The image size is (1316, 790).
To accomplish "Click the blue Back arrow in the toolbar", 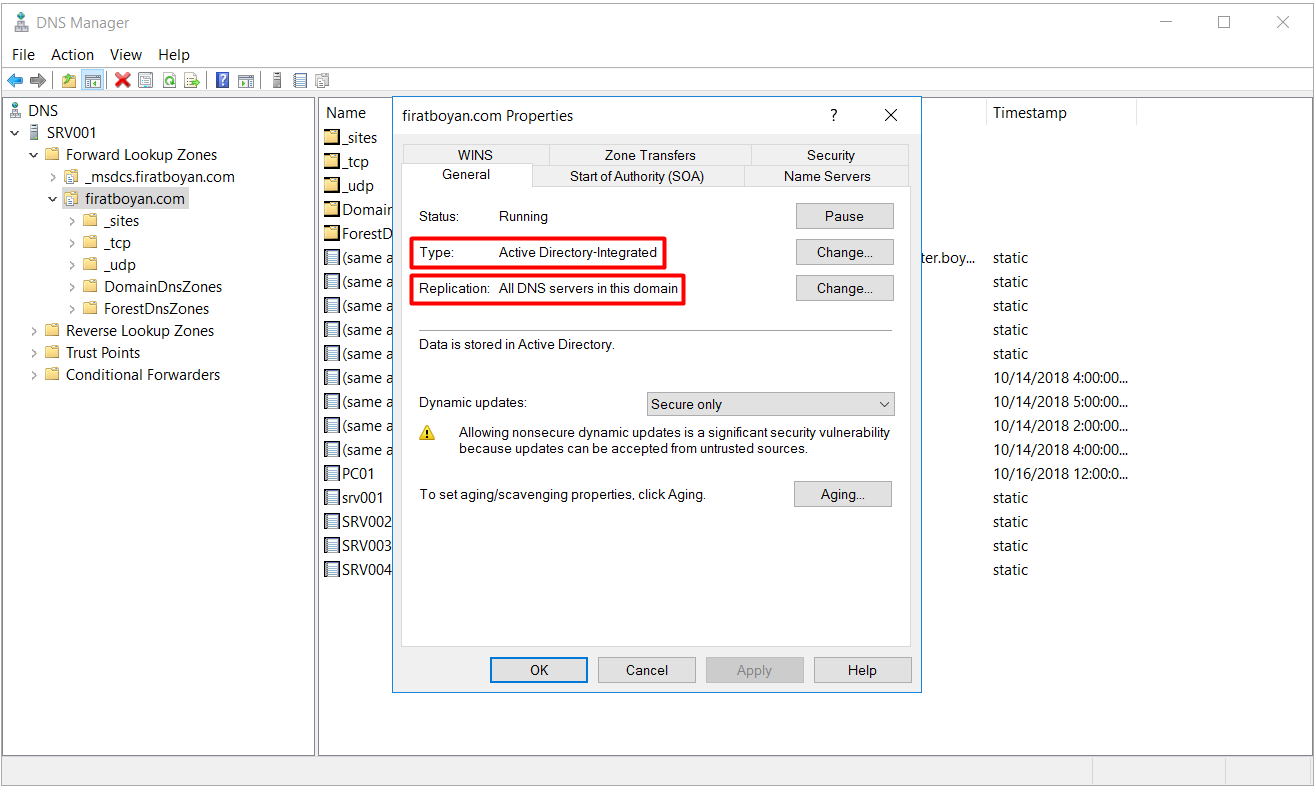I will tap(15, 81).
